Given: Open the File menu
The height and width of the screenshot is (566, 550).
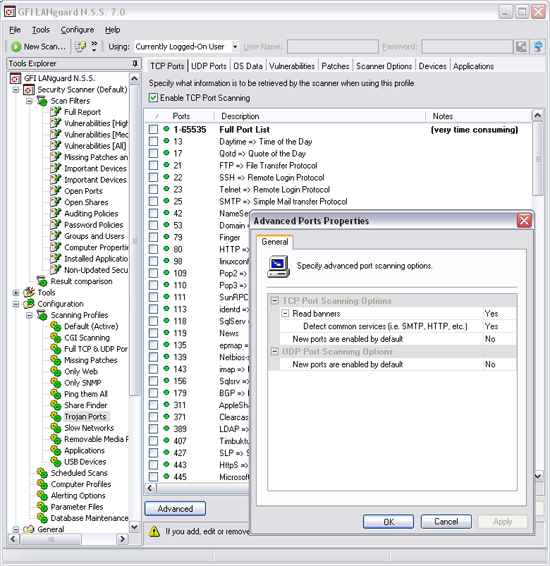Looking at the screenshot, I should tap(15, 30).
